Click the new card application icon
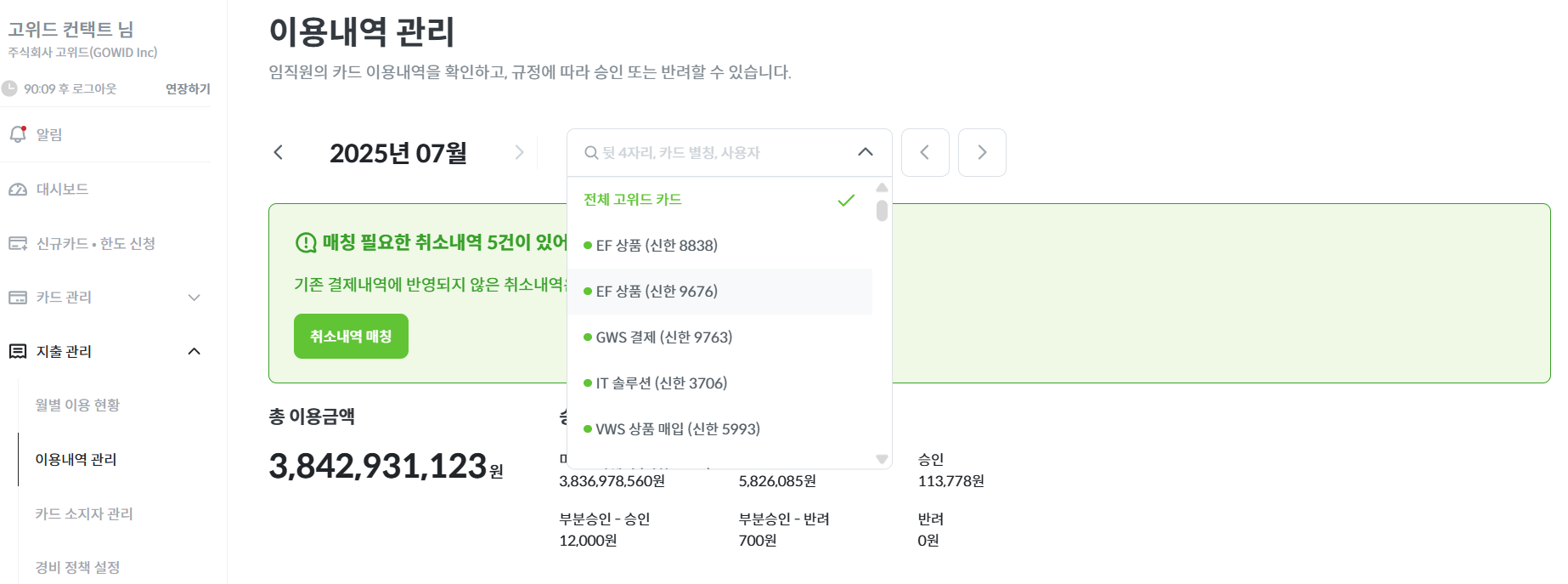The height and width of the screenshot is (584, 1568). tap(18, 243)
